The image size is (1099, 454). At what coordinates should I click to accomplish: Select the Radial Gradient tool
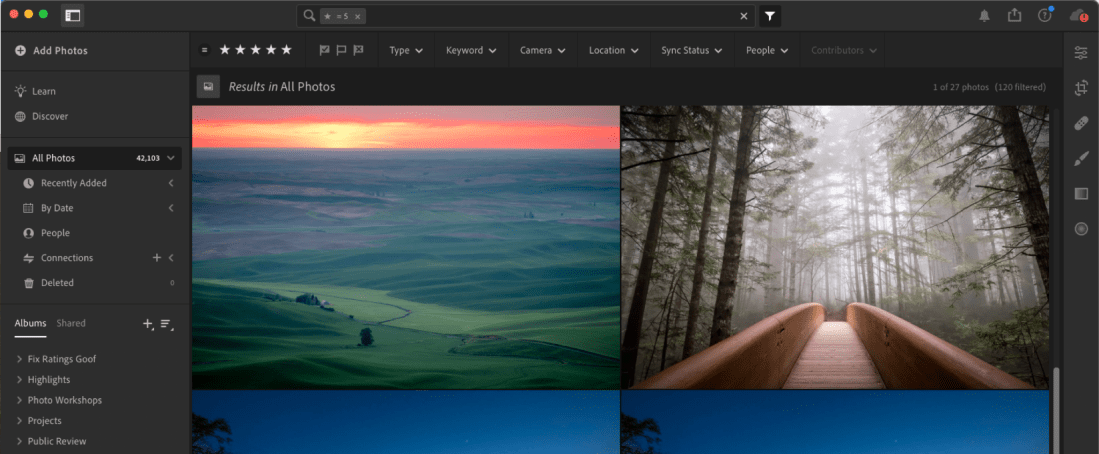(1080, 229)
